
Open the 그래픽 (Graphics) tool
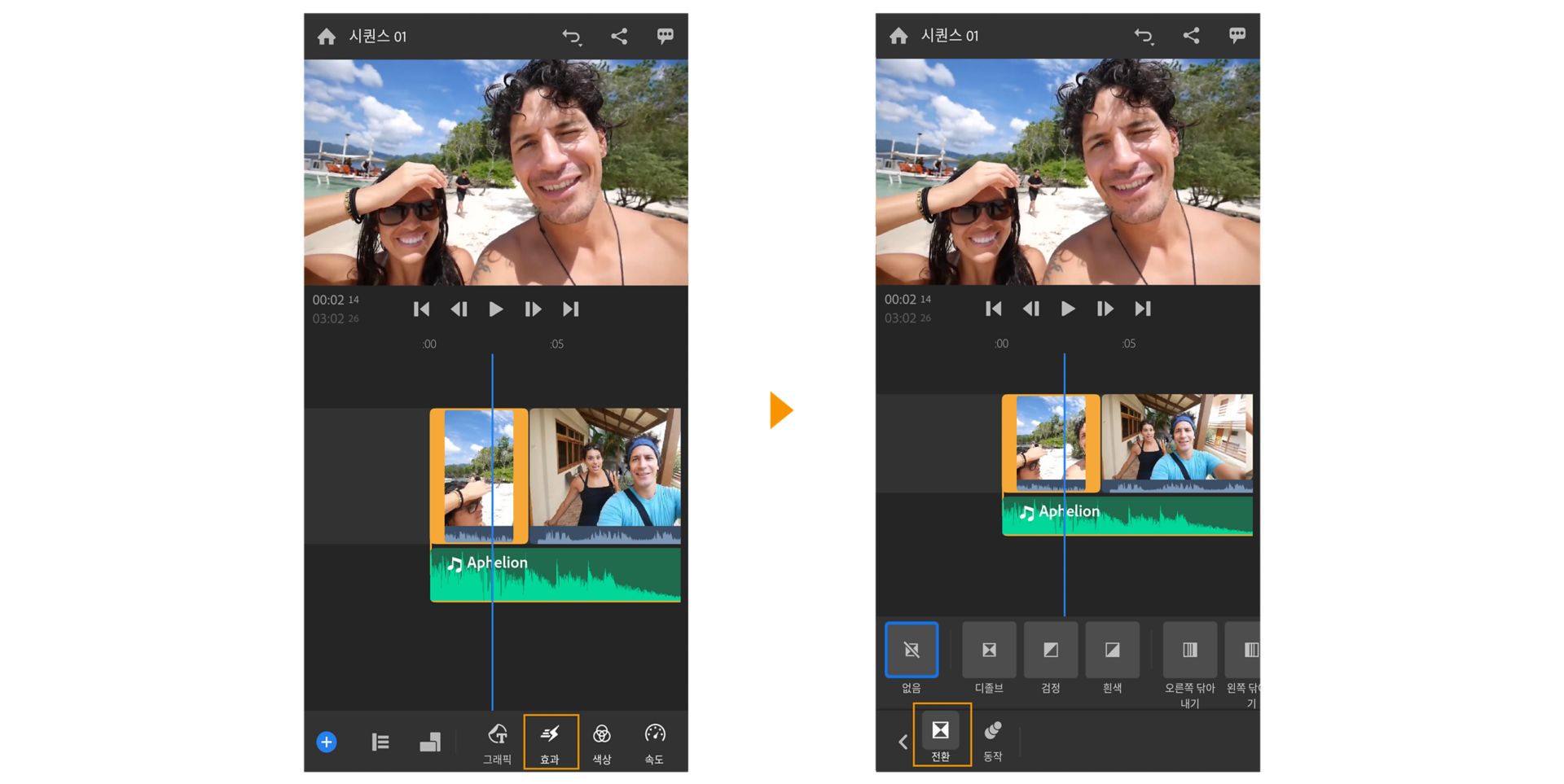tap(497, 743)
